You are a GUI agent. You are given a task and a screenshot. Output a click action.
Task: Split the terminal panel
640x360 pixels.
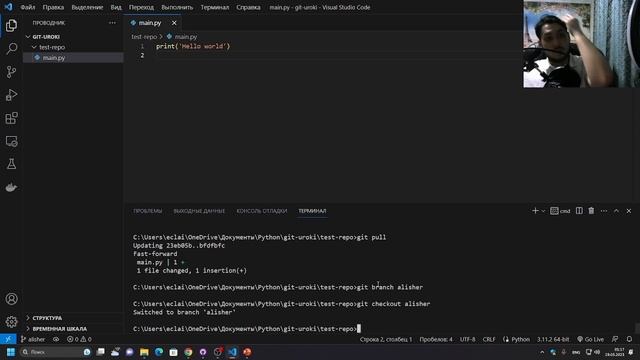point(579,211)
